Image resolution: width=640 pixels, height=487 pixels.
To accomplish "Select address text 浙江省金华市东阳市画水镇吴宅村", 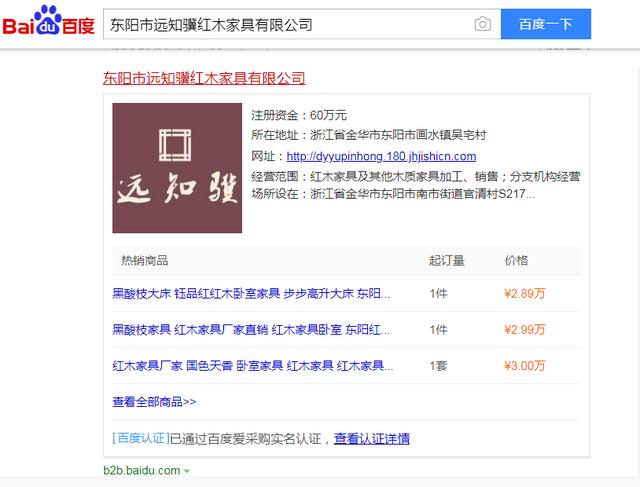I will click(398, 135).
